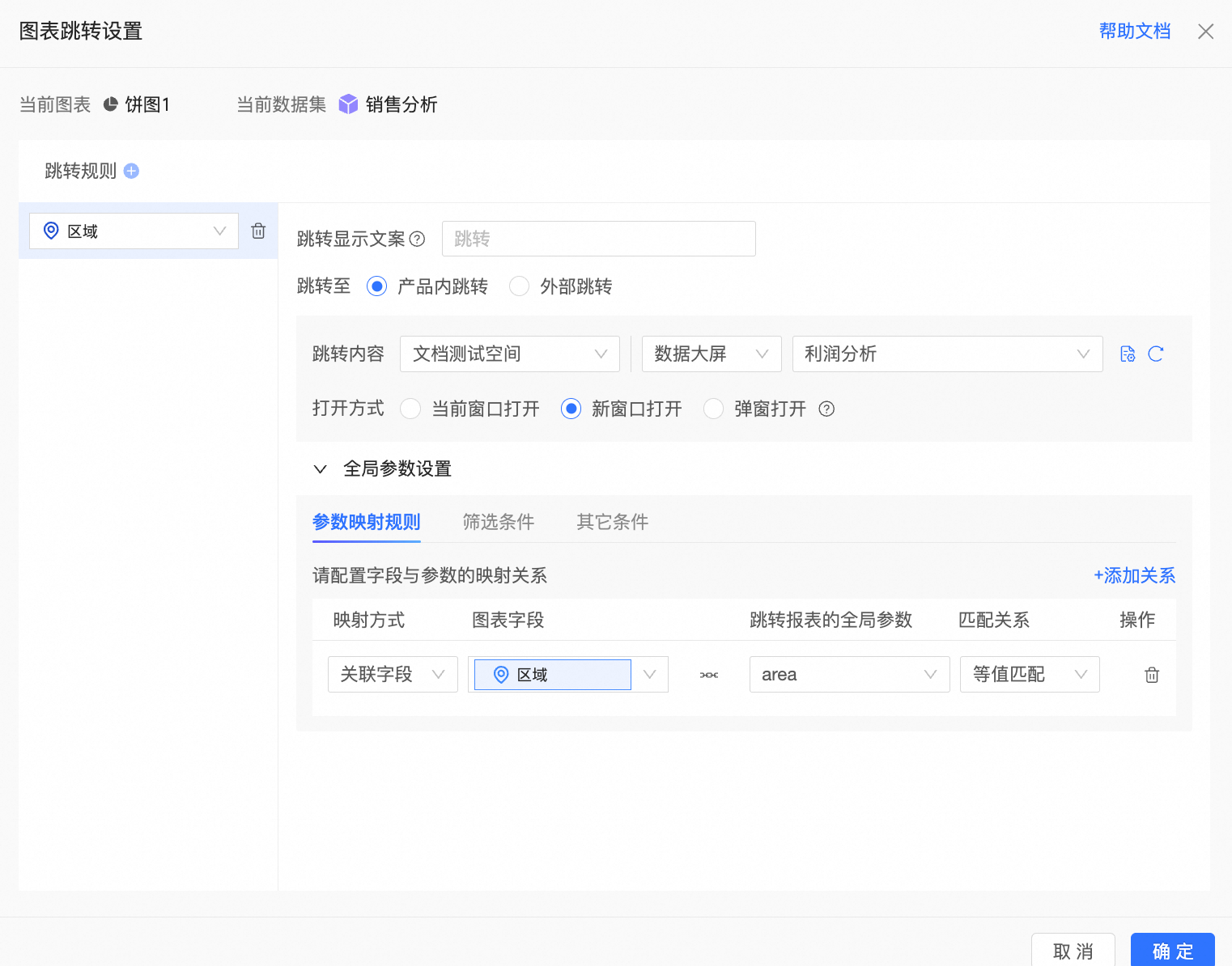Delete the 关联字段 mapping row
The width and height of the screenshot is (1232, 966).
tap(1152, 675)
